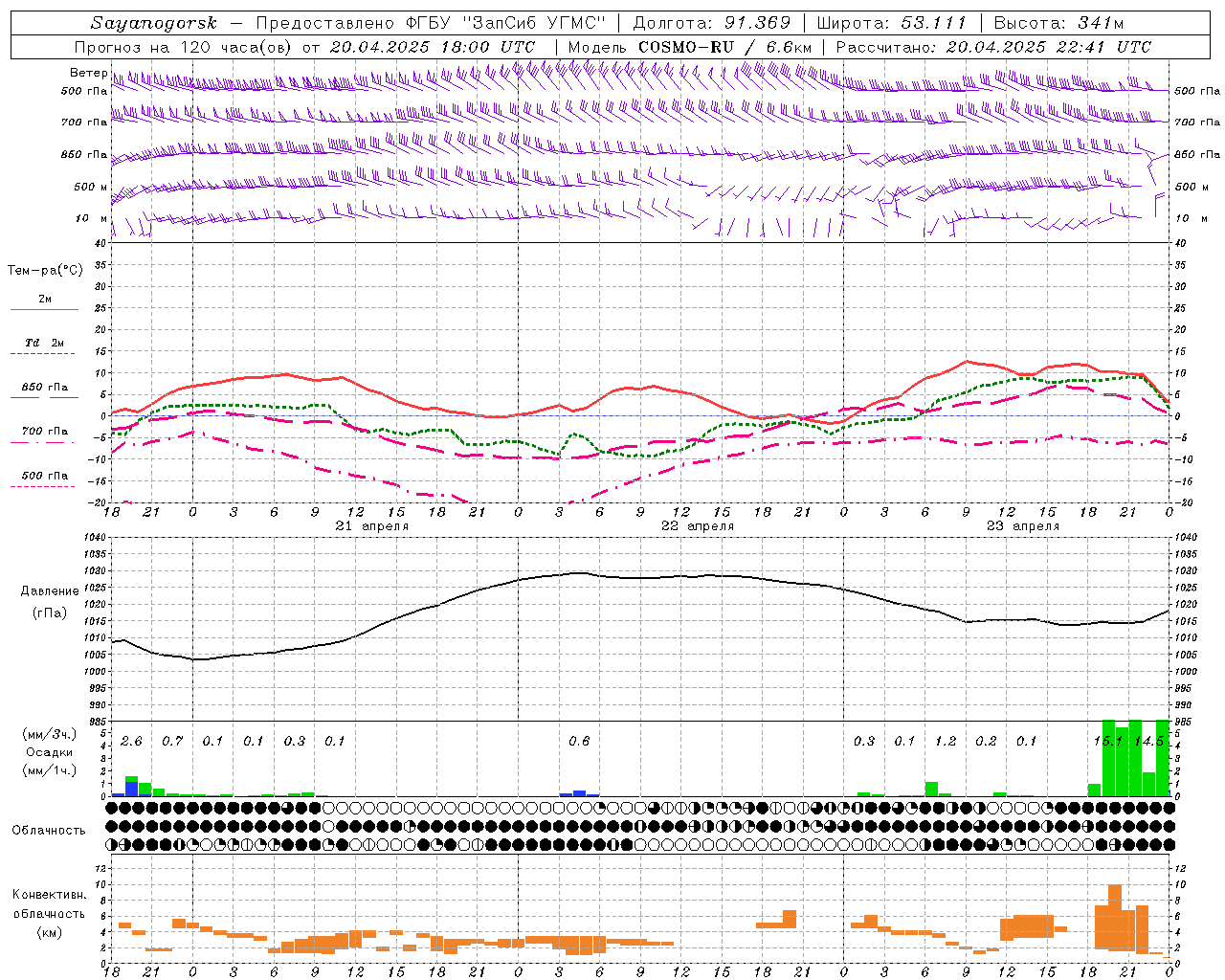The width and height of the screenshot is (1225, 980).
Task: Click the '21 апреля' date label
Action: 371,526
